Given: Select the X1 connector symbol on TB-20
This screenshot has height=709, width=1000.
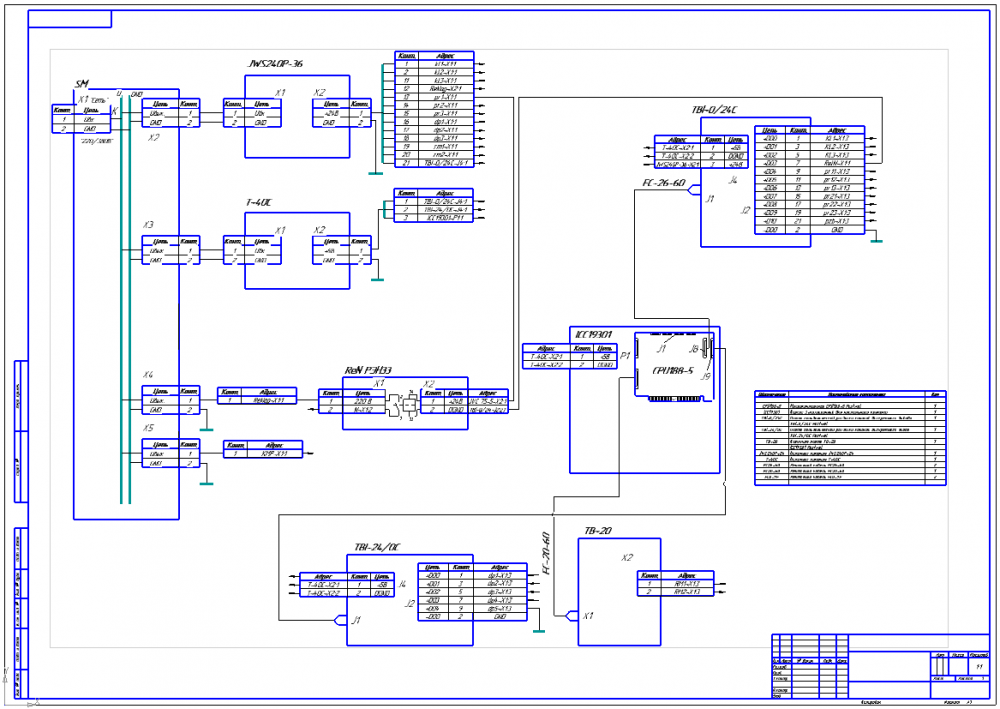Looking at the screenshot, I should [572, 614].
